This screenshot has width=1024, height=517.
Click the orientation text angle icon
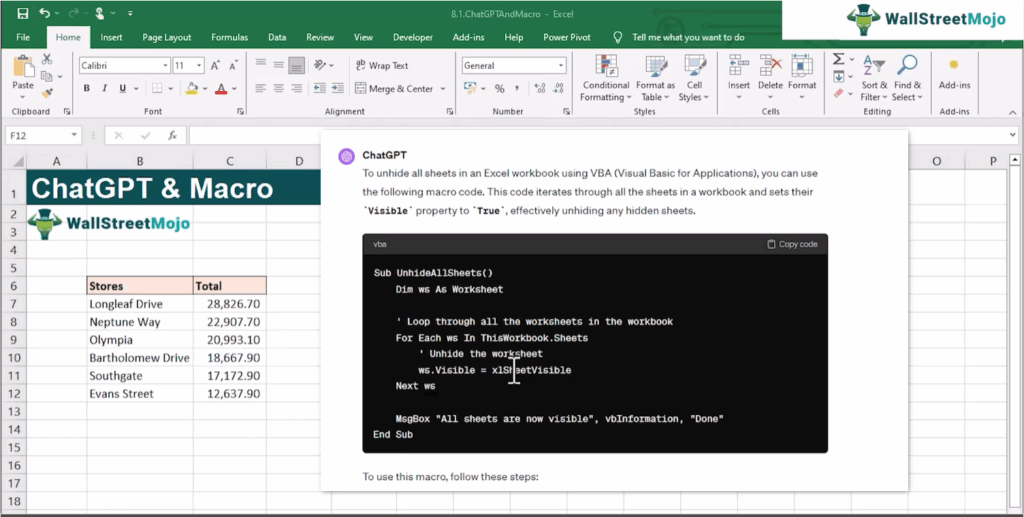tap(320, 65)
